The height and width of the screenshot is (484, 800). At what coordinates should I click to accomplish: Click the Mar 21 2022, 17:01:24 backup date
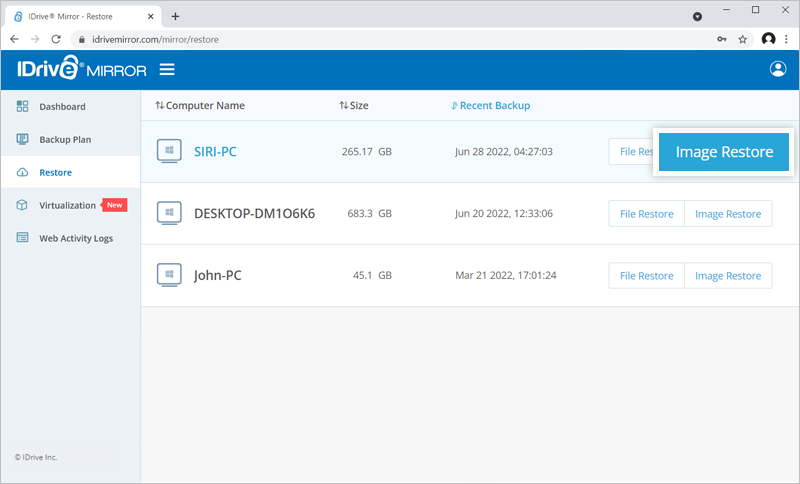506,275
